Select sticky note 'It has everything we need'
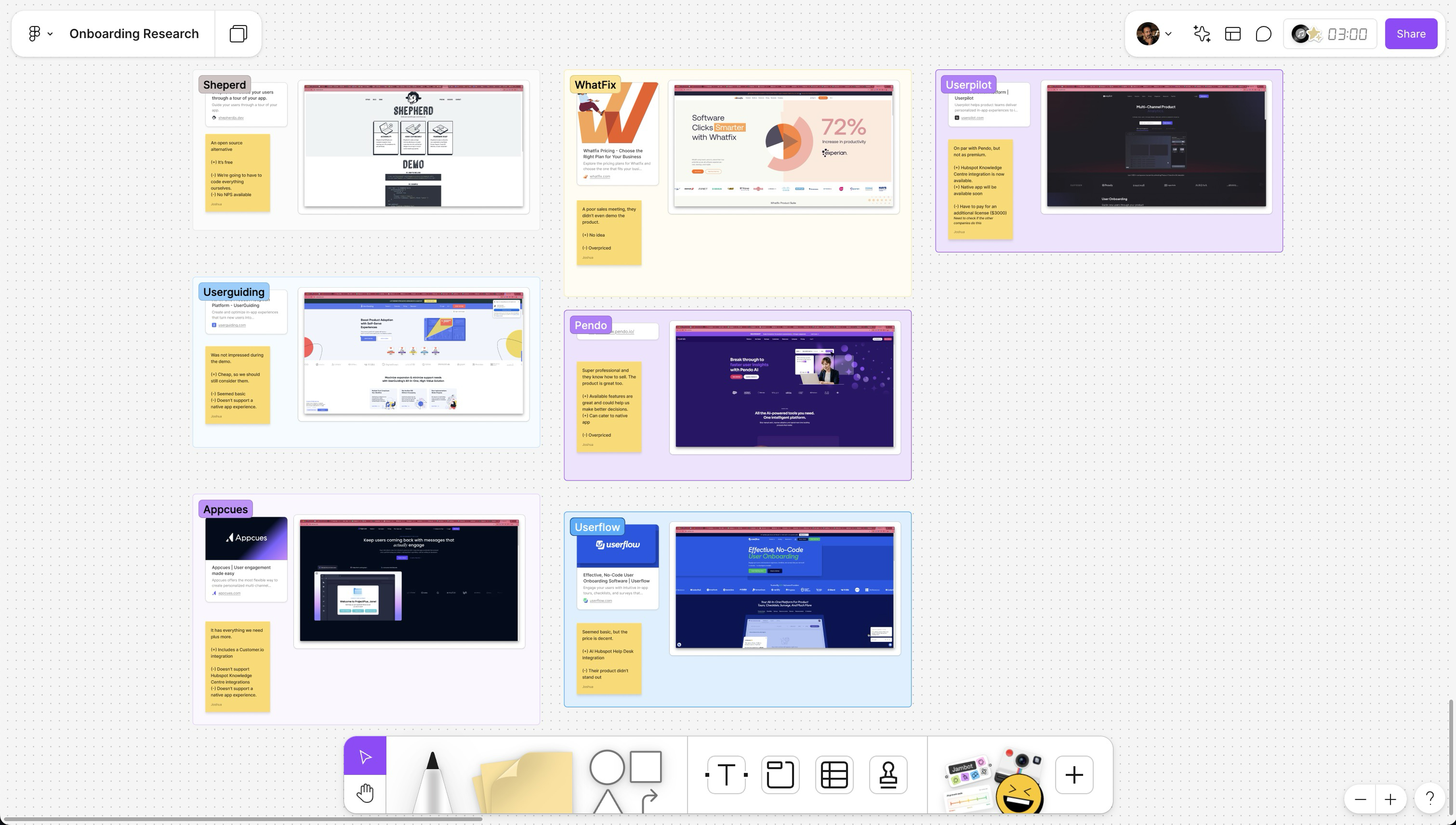Screen dimensions: 1456x825 click(x=238, y=666)
